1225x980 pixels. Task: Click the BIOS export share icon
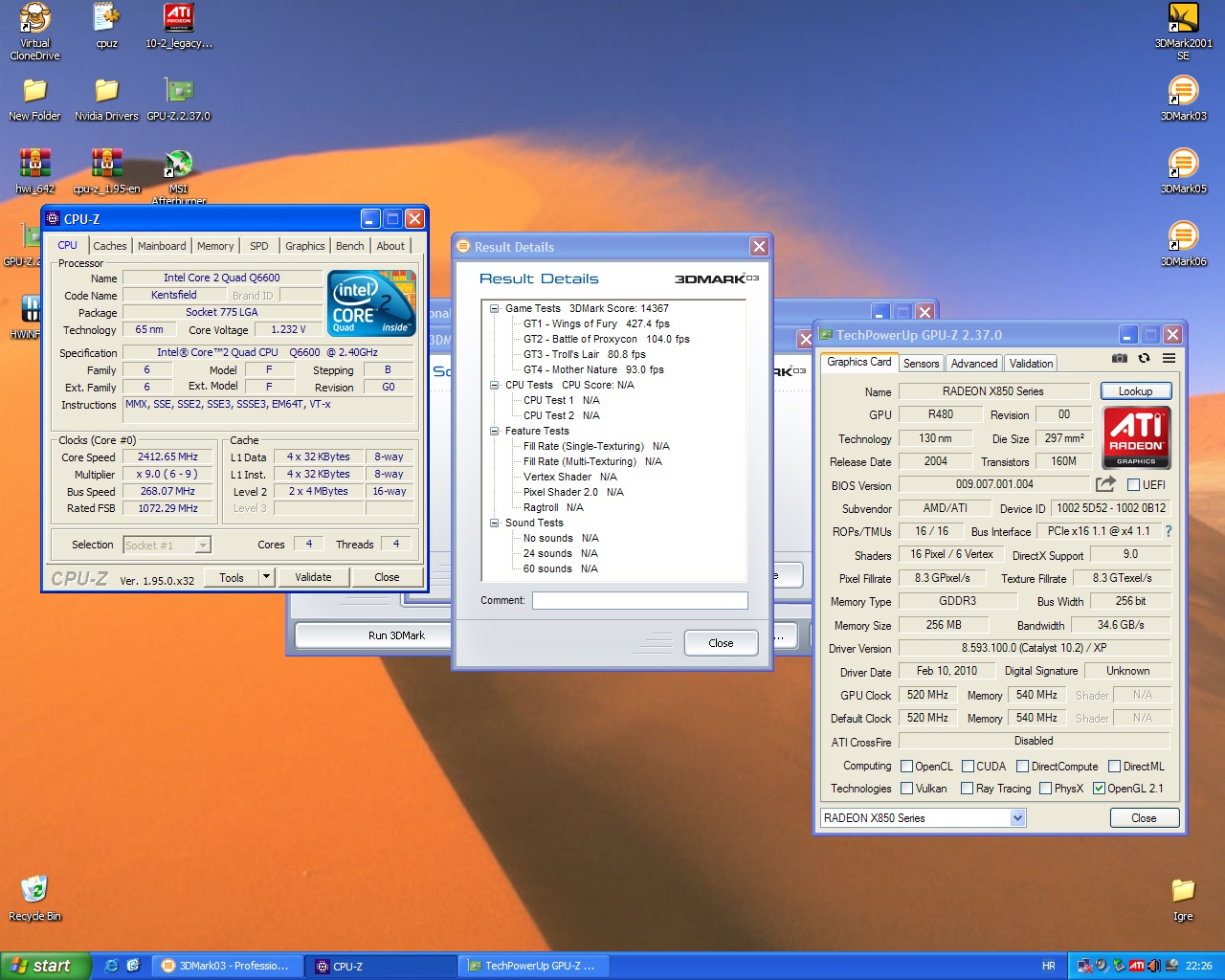[1105, 485]
